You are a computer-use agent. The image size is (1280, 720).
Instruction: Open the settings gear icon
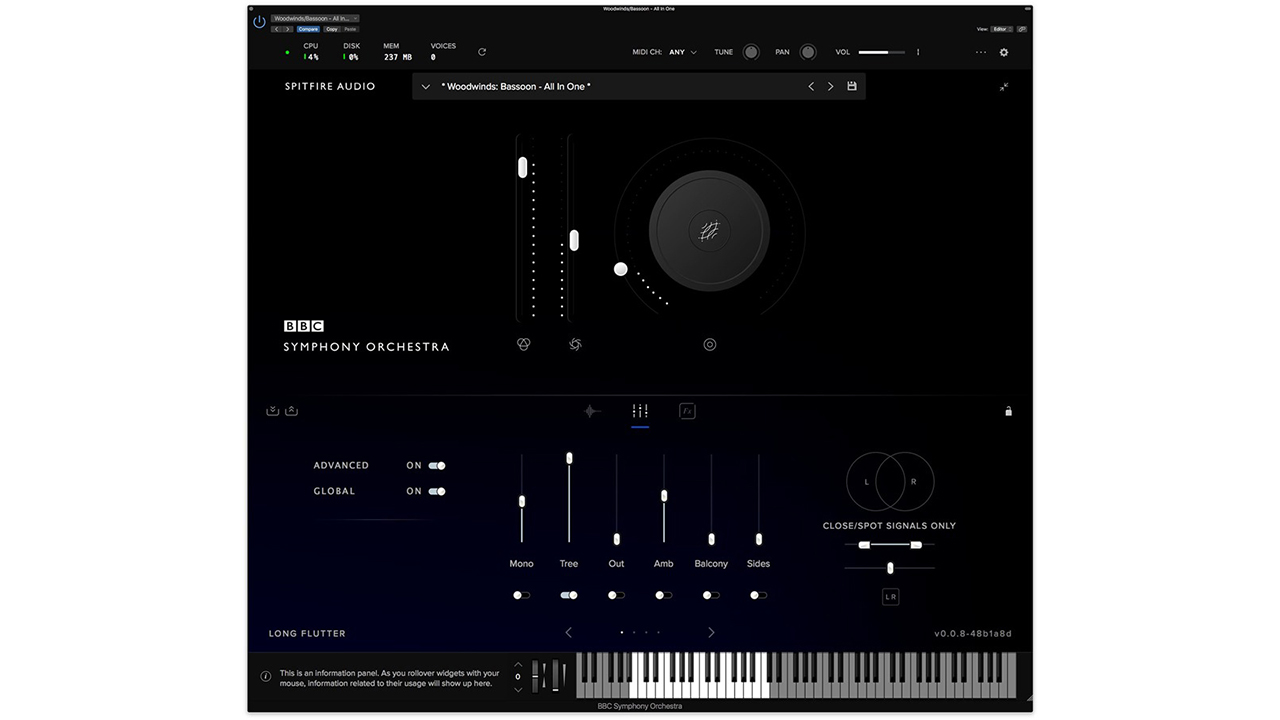(1004, 52)
